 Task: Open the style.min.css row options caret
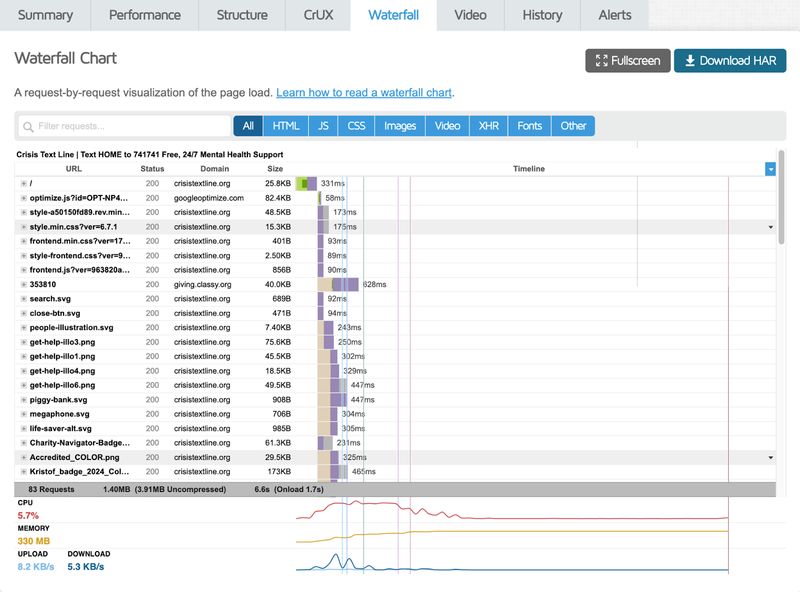point(770,229)
